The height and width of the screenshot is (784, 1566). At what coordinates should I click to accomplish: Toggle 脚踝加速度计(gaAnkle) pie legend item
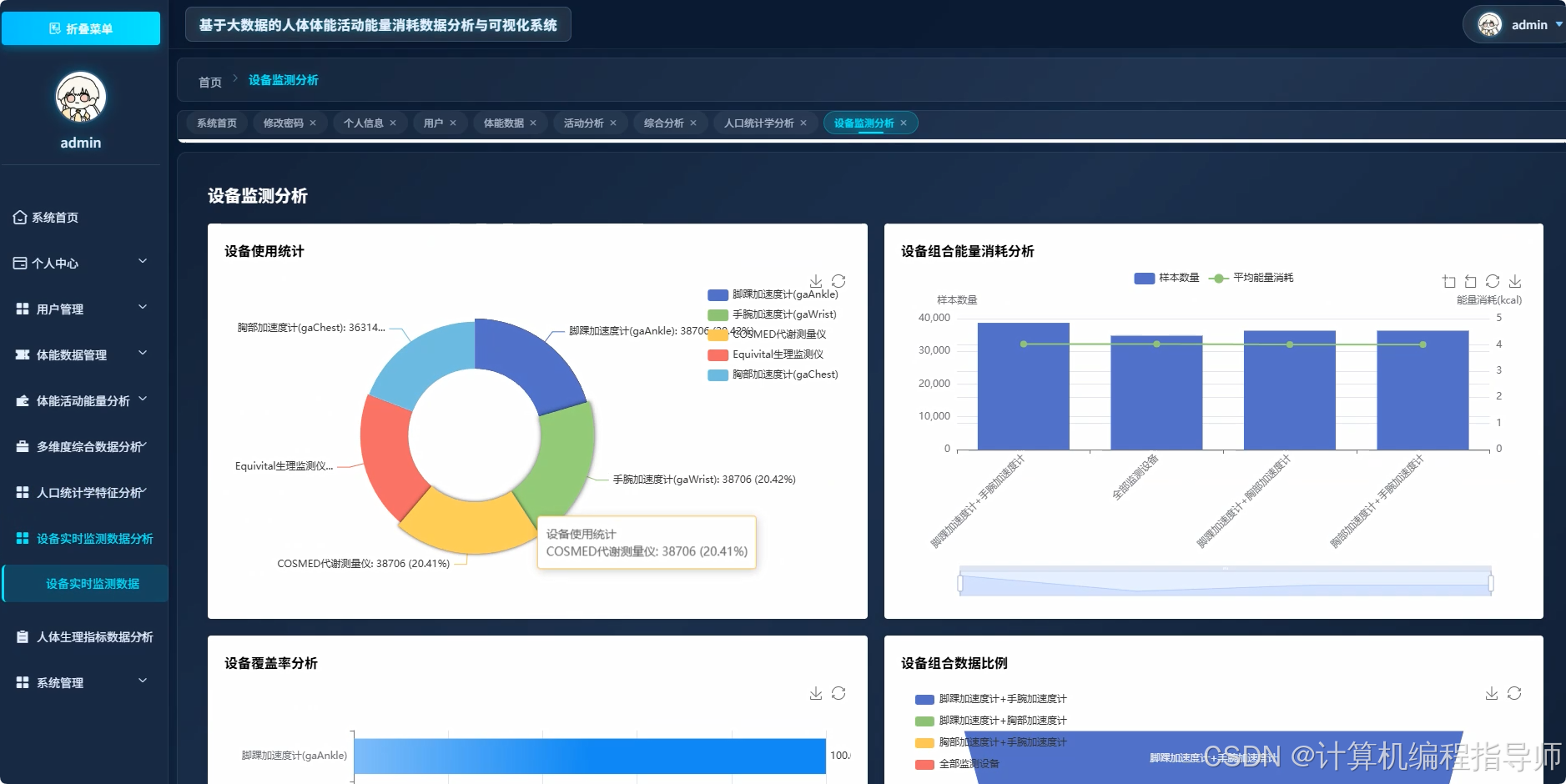tap(773, 294)
